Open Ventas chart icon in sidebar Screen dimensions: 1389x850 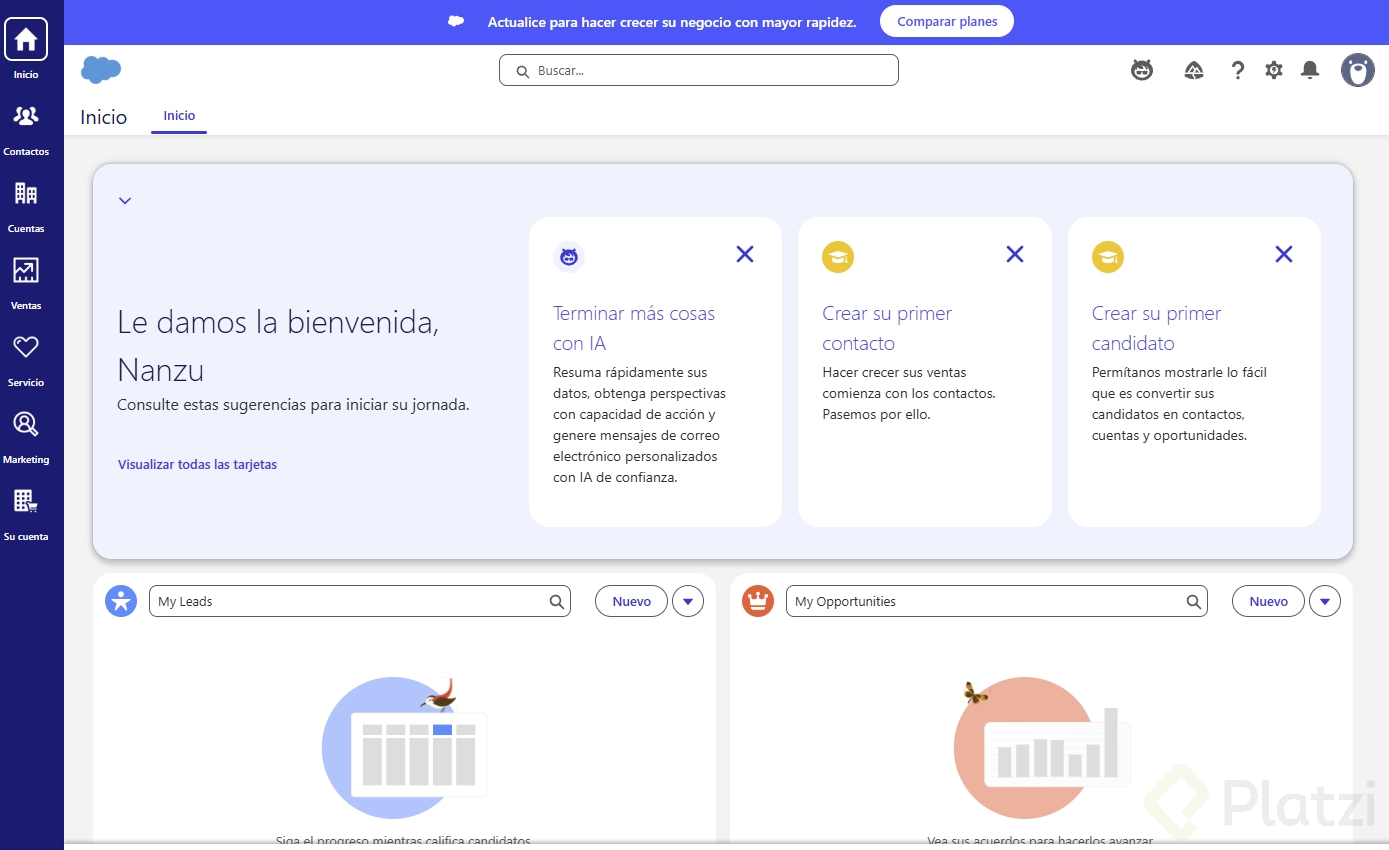(x=26, y=270)
